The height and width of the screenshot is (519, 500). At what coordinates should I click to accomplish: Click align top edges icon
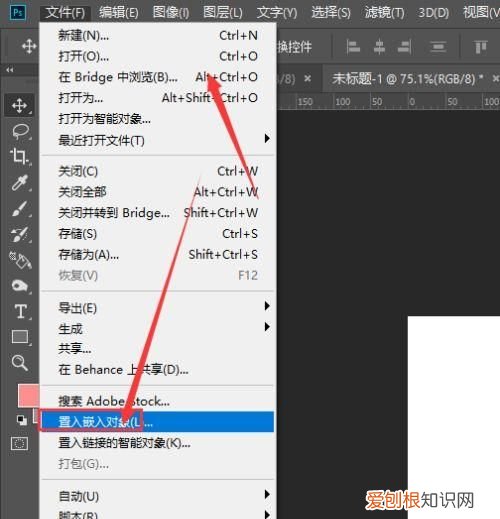coord(480,47)
